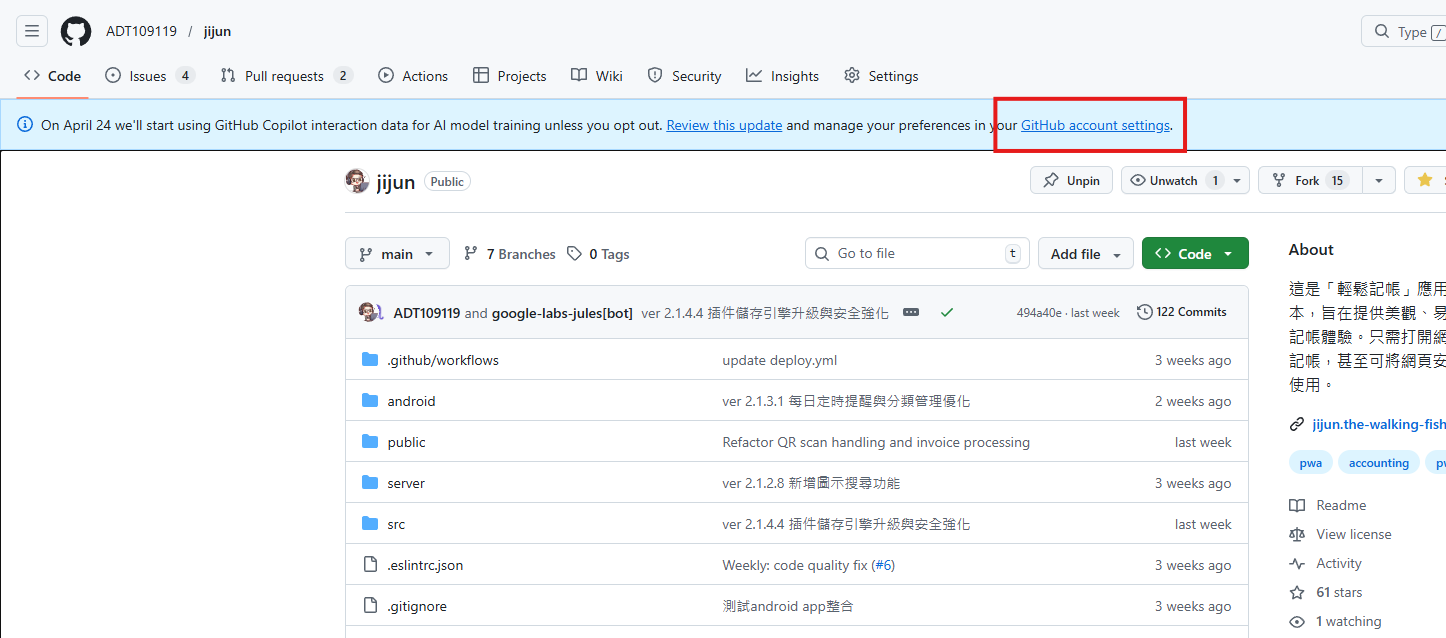This screenshot has width=1446, height=638.
Task: Expand the Unwatch dropdown arrow
Action: (x=1238, y=181)
